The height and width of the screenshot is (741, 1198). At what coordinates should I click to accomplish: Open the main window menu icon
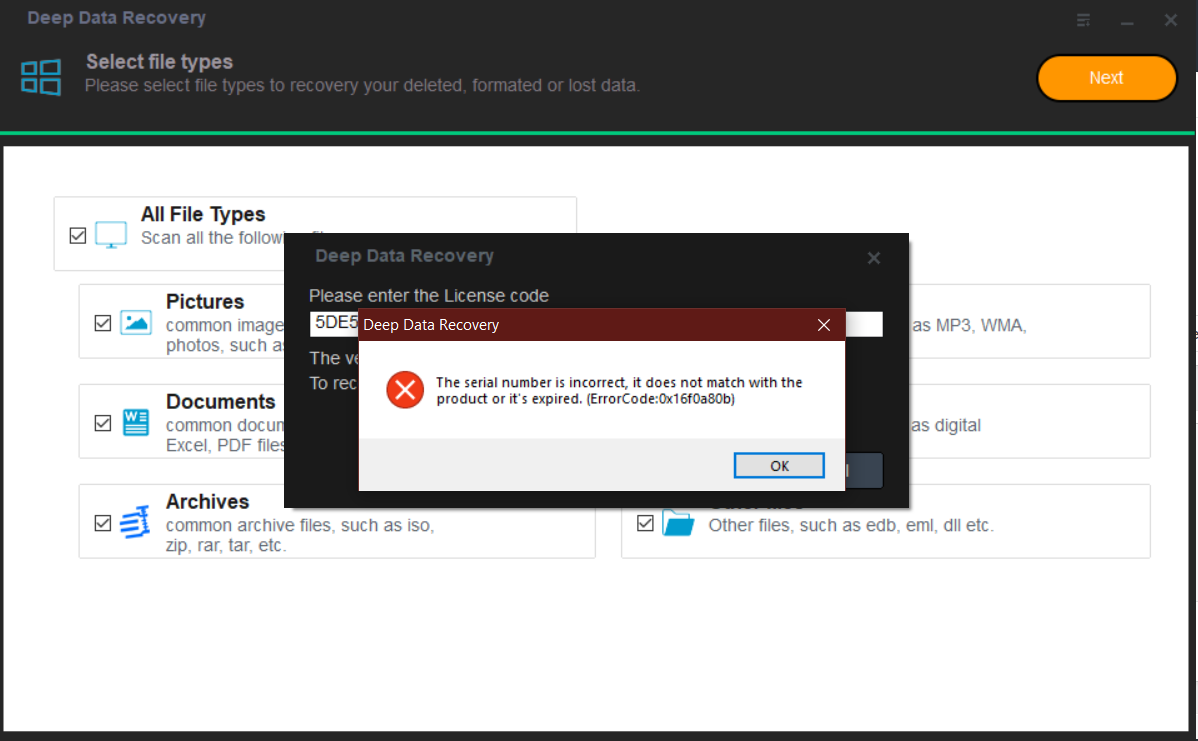[x=1083, y=20]
